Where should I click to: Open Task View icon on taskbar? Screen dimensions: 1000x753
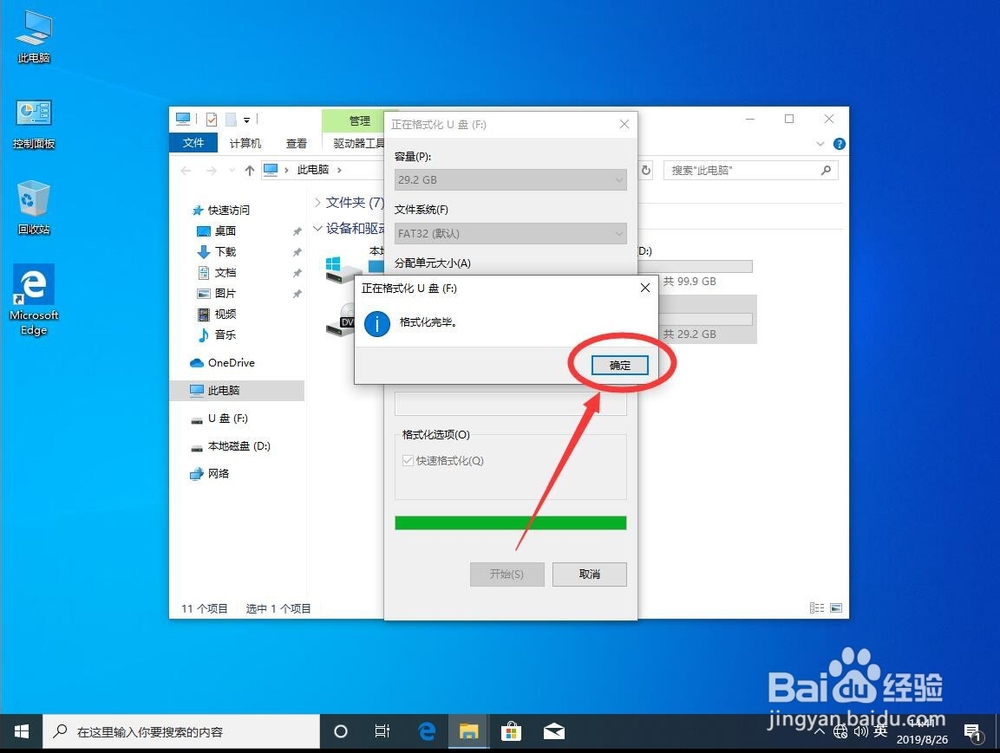pos(382,731)
